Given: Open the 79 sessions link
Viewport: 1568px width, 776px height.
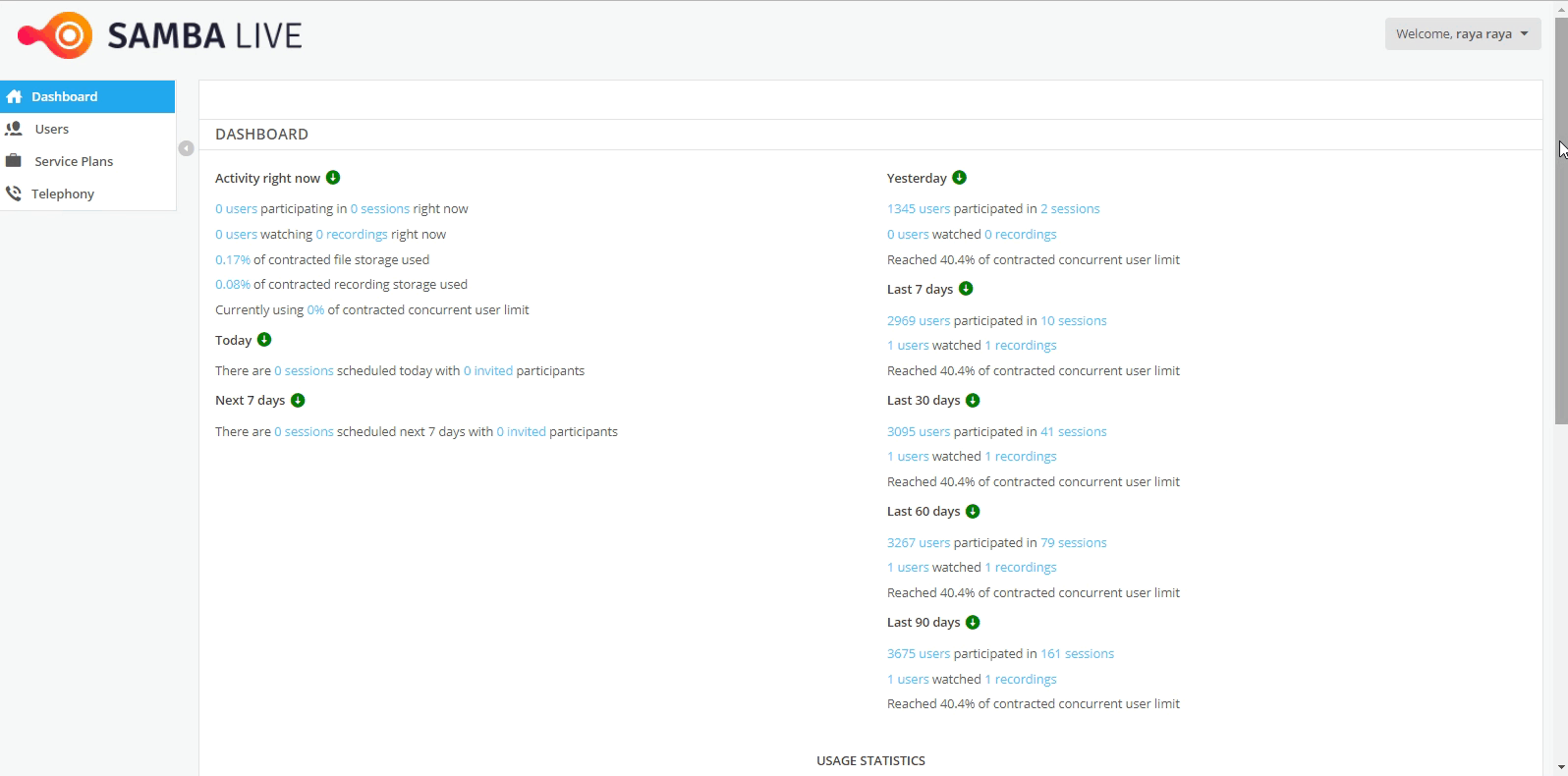Looking at the screenshot, I should (1074, 542).
